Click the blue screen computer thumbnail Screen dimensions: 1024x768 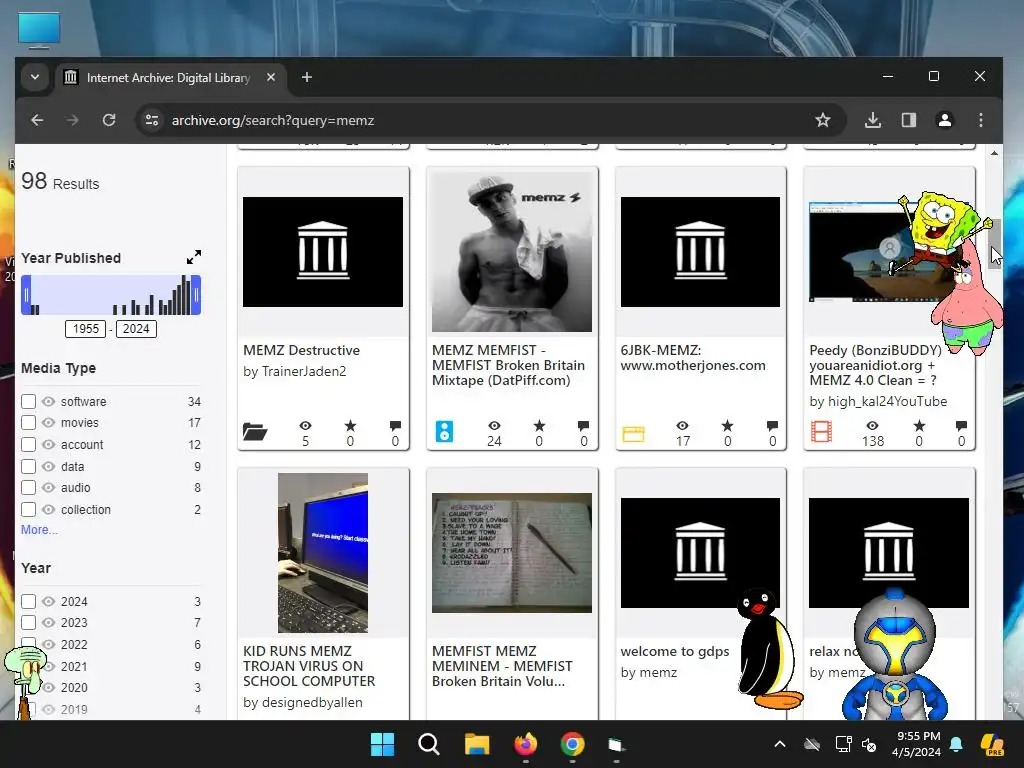[323, 552]
